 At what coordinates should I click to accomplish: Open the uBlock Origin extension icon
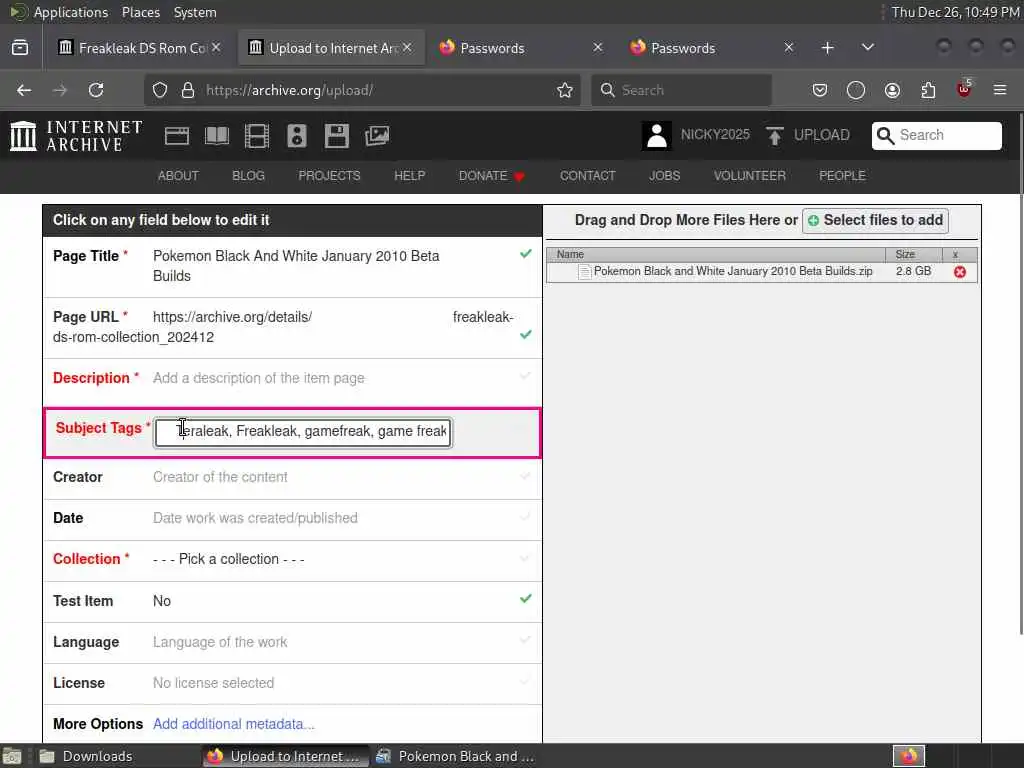964,89
